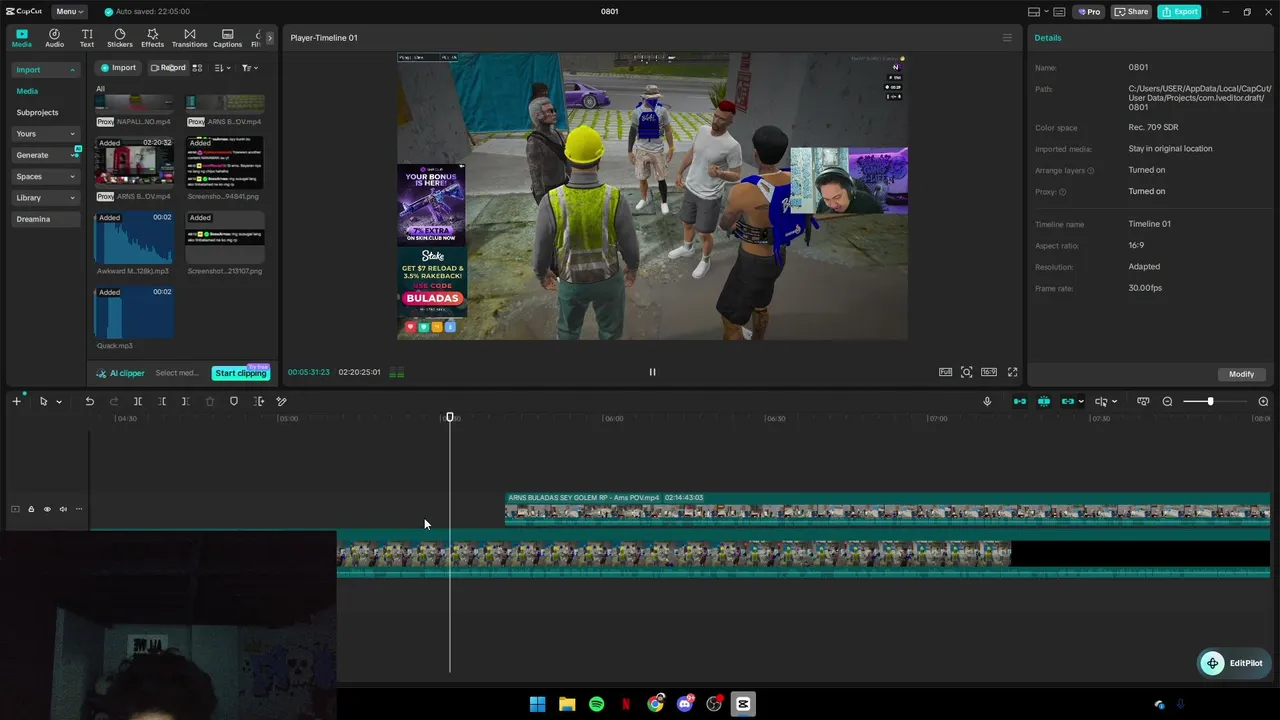Click the preview zoom-to-fit icon
1280x720 pixels.
(967, 372)
